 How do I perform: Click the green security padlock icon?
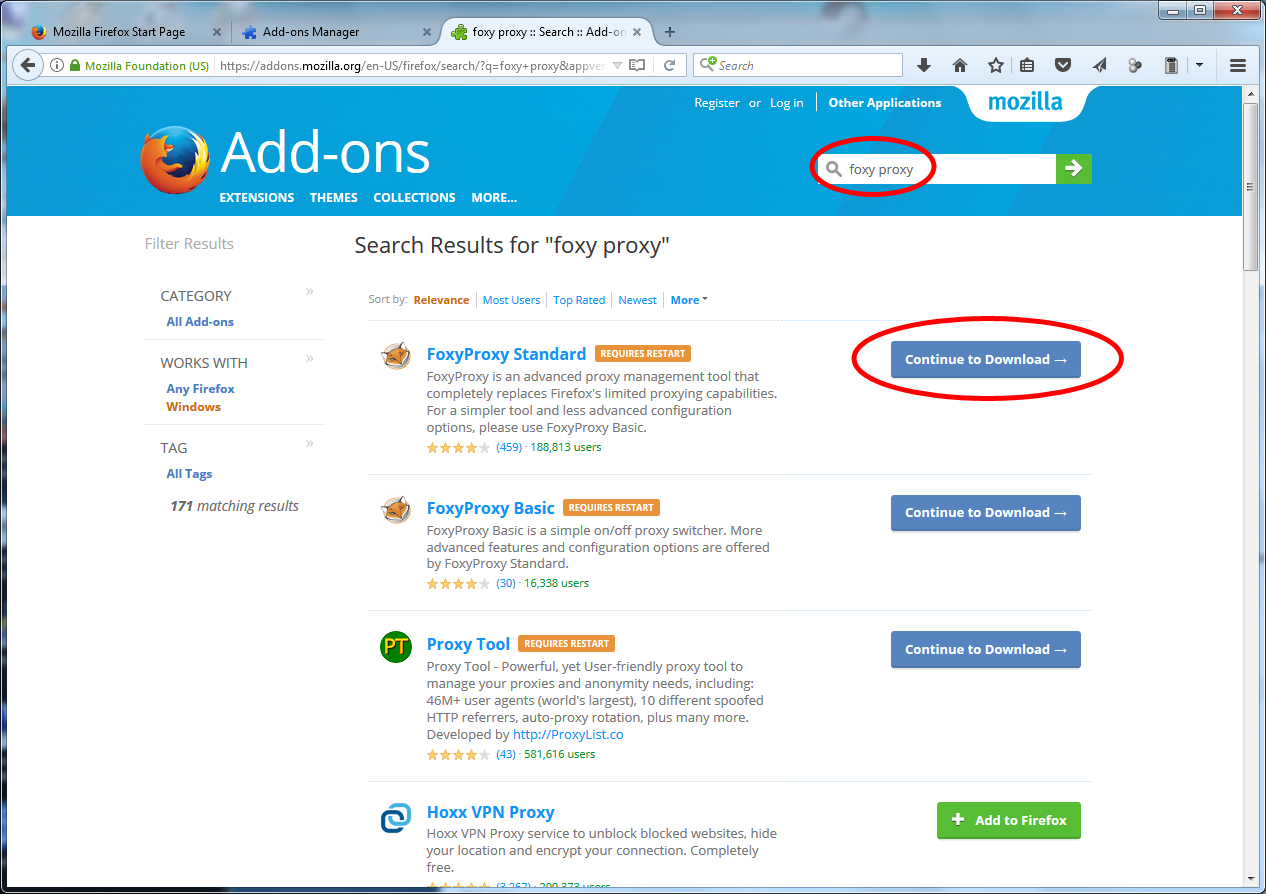[74, 65]
